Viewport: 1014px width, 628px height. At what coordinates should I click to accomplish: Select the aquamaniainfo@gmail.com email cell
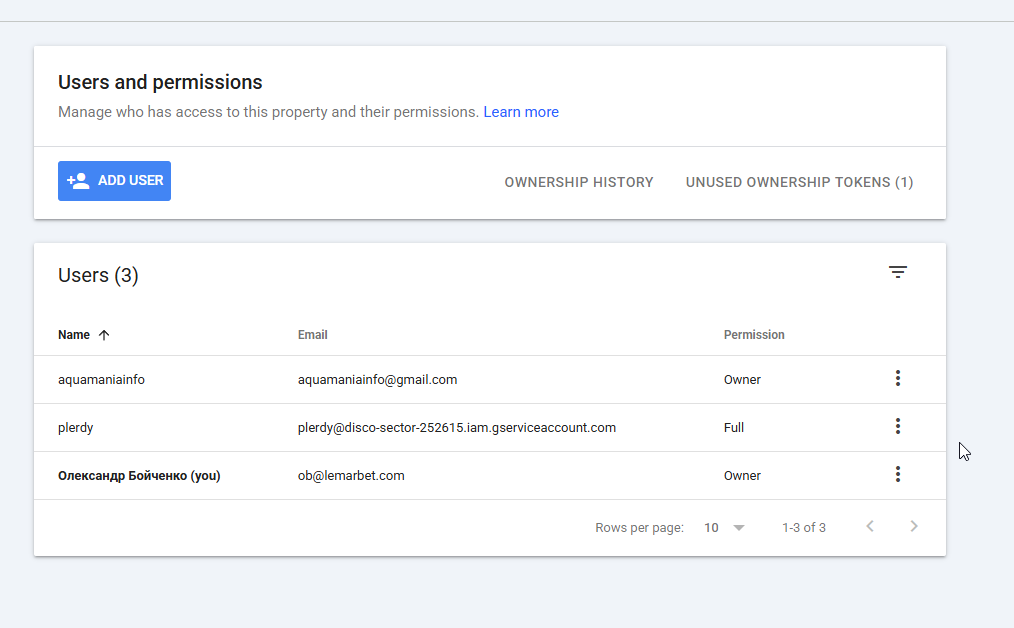point(378,380)
